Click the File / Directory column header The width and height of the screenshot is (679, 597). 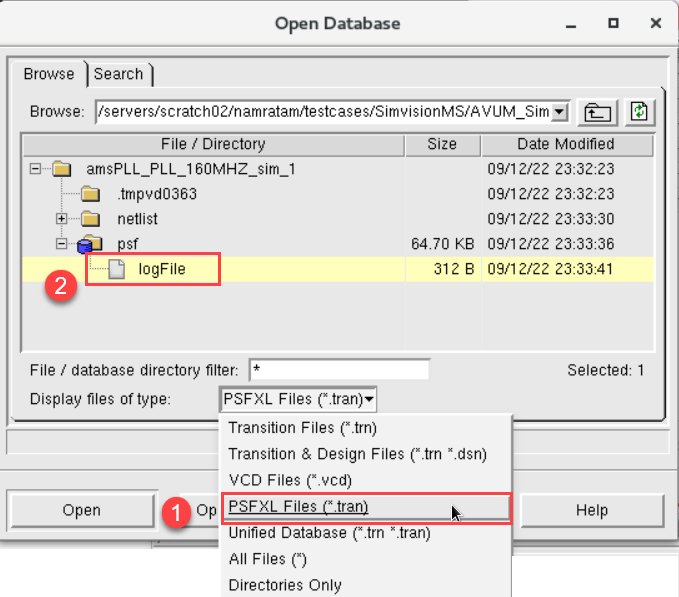point(213,144)
